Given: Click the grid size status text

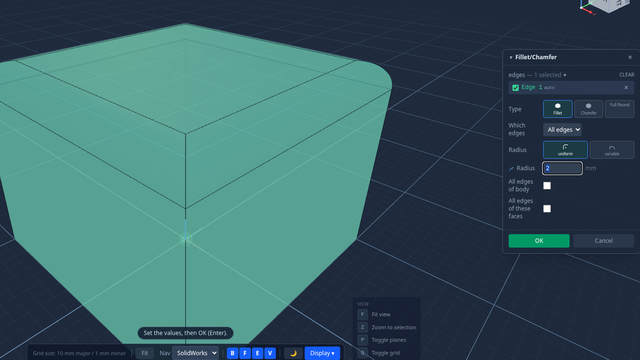Looking at the screenshot, I should [79, 353].
